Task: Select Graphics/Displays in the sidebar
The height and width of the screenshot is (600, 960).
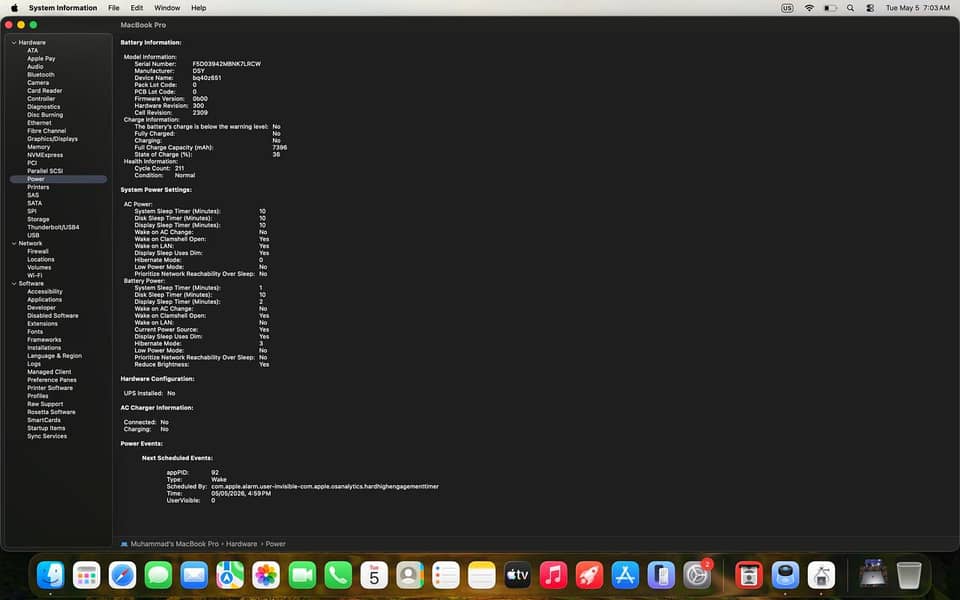Action: (53, 139)
